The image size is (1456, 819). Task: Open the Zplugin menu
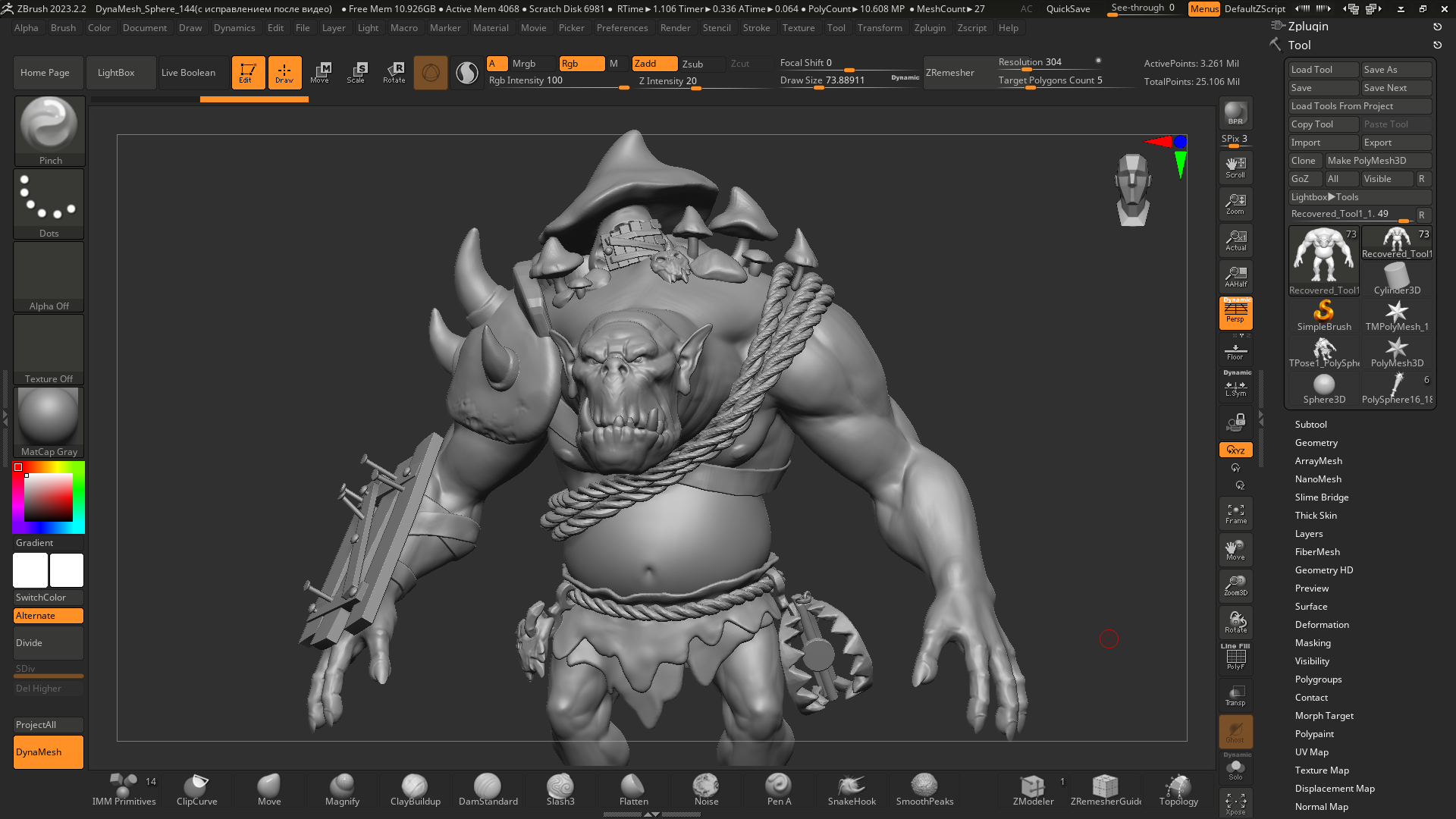[x=929, y=28]
